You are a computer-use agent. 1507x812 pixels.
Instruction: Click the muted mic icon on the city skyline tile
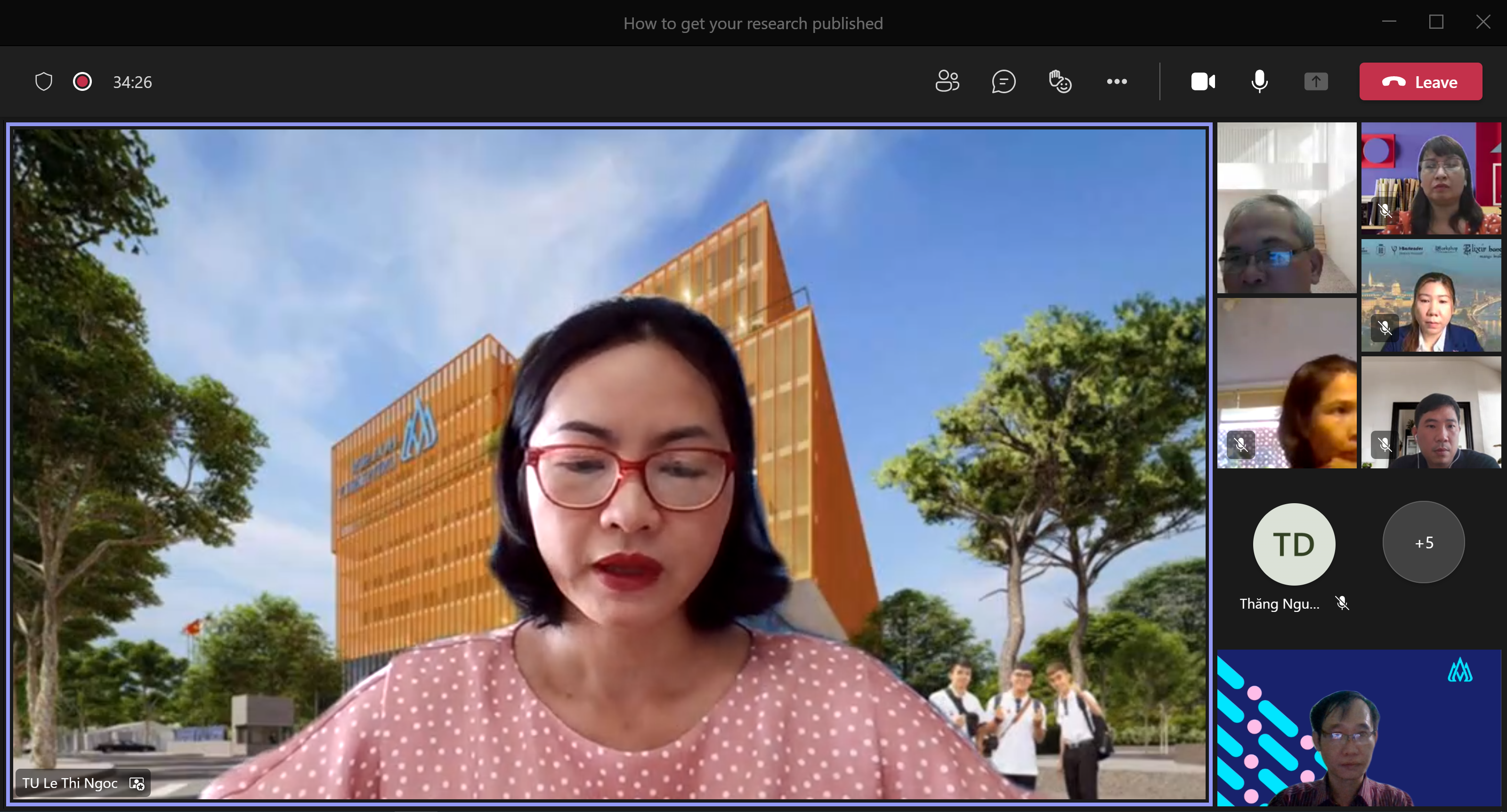pyautogui.click(x=1385, y=327)
